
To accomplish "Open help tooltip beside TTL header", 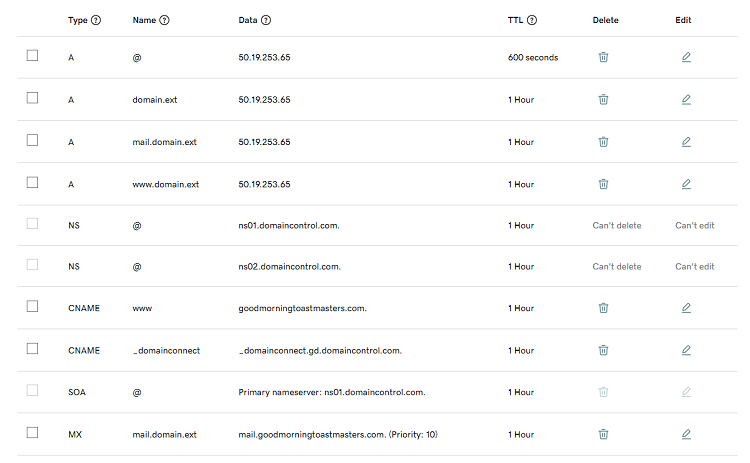I will pyautogui.click(x=532, y=20).
